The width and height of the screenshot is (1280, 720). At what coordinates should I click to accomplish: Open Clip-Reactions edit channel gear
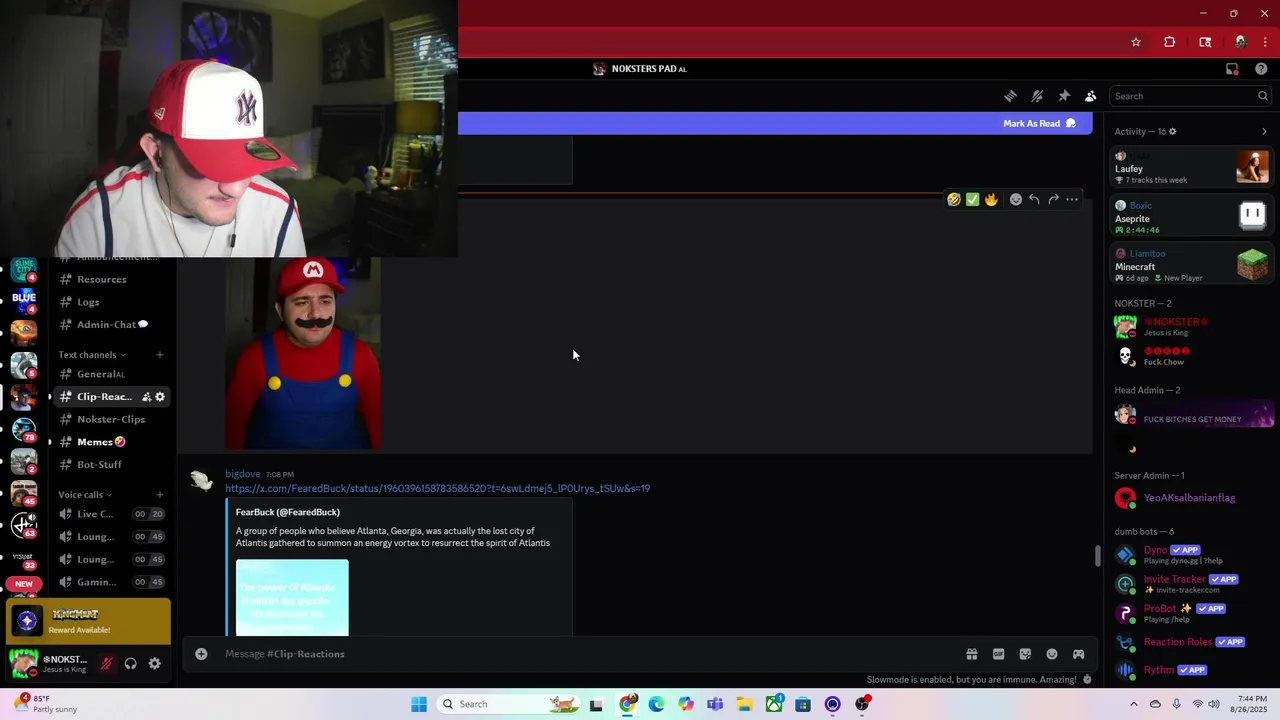click(160, 397)
